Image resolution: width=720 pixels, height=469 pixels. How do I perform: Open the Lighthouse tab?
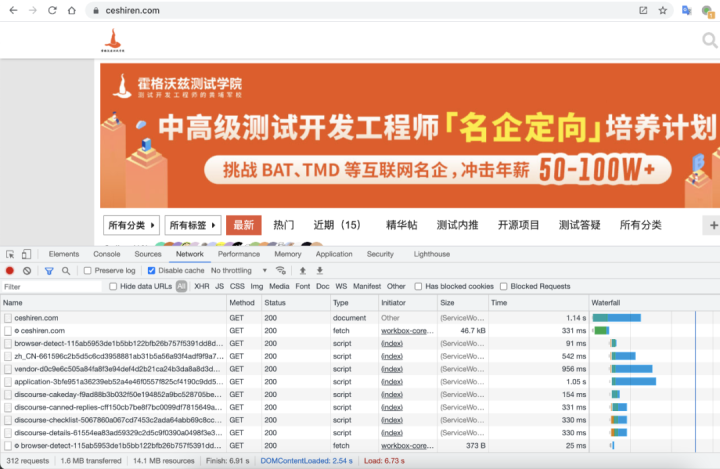tap(432, 254)
